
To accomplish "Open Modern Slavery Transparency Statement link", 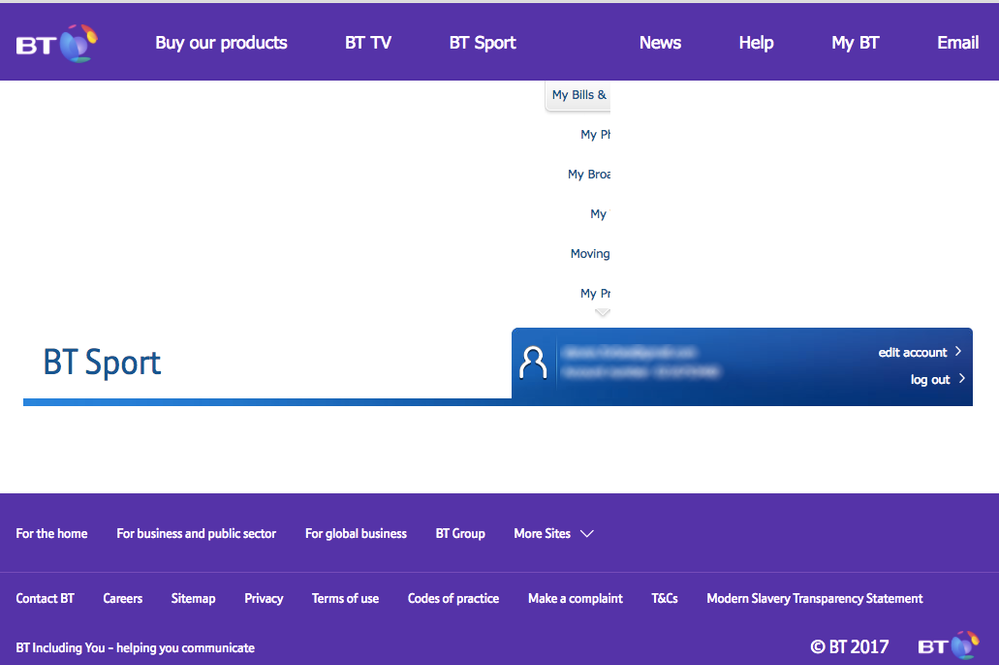I will (x=814, y=599).
